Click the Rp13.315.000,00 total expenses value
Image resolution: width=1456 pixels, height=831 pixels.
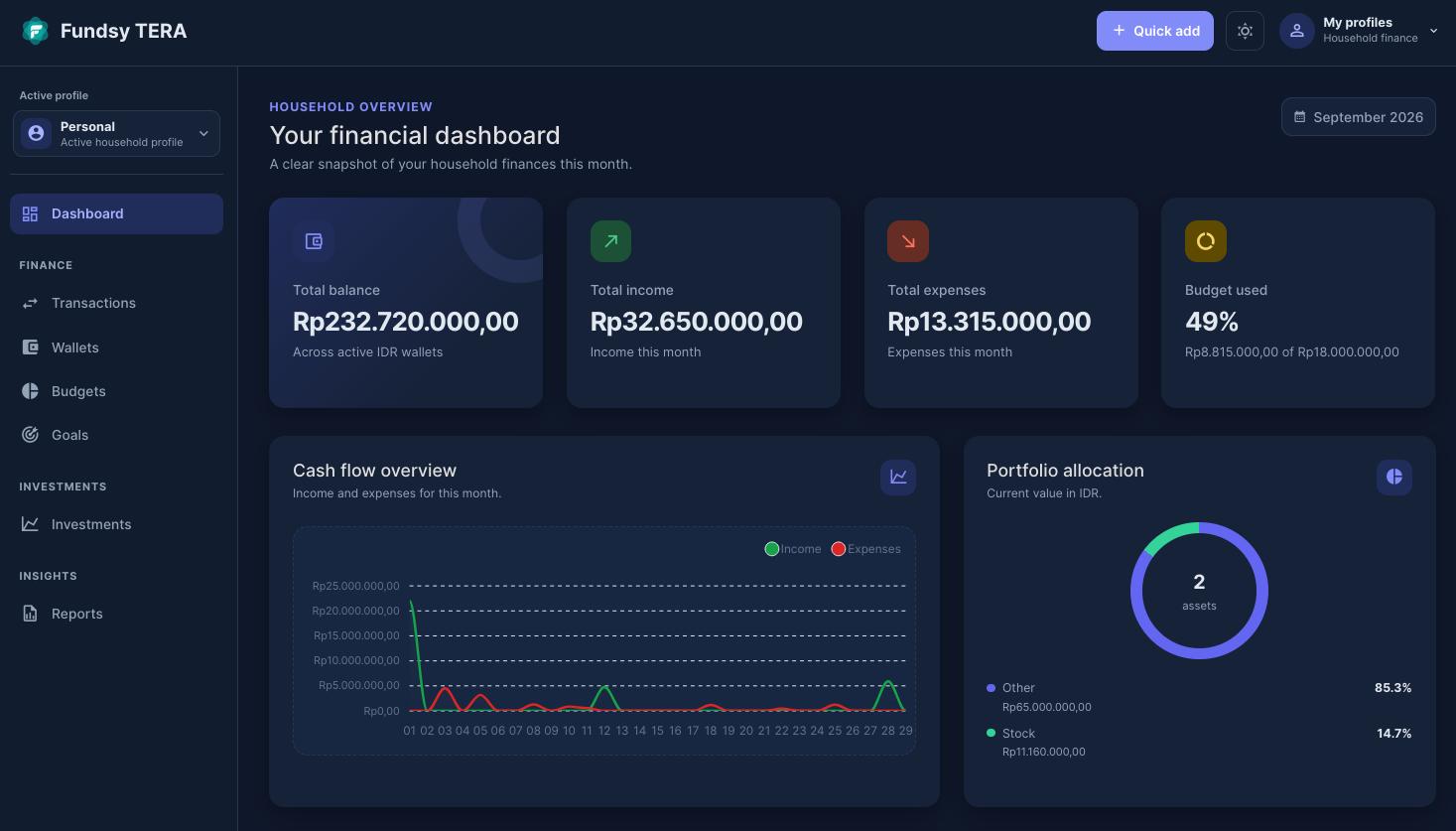[x=989, y=322]
